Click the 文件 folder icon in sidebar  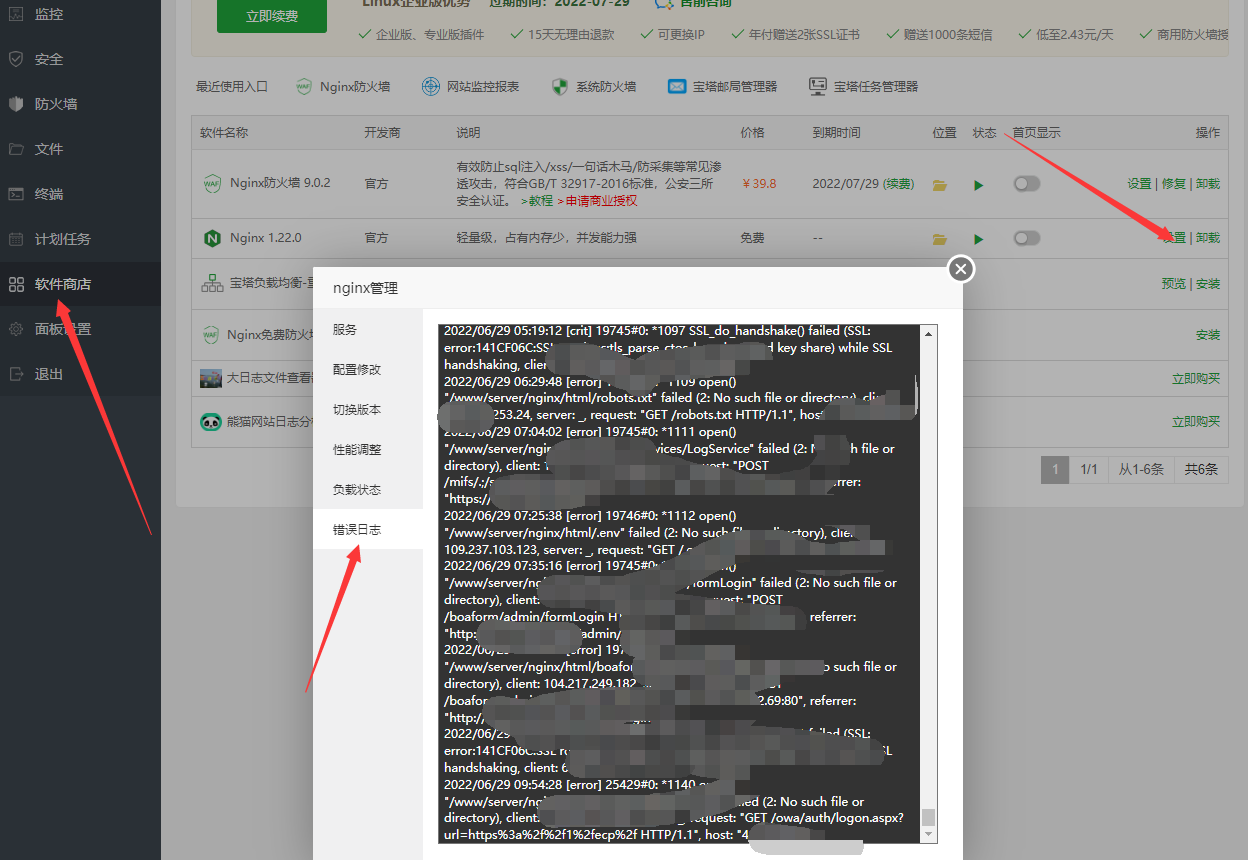(16, 149)
